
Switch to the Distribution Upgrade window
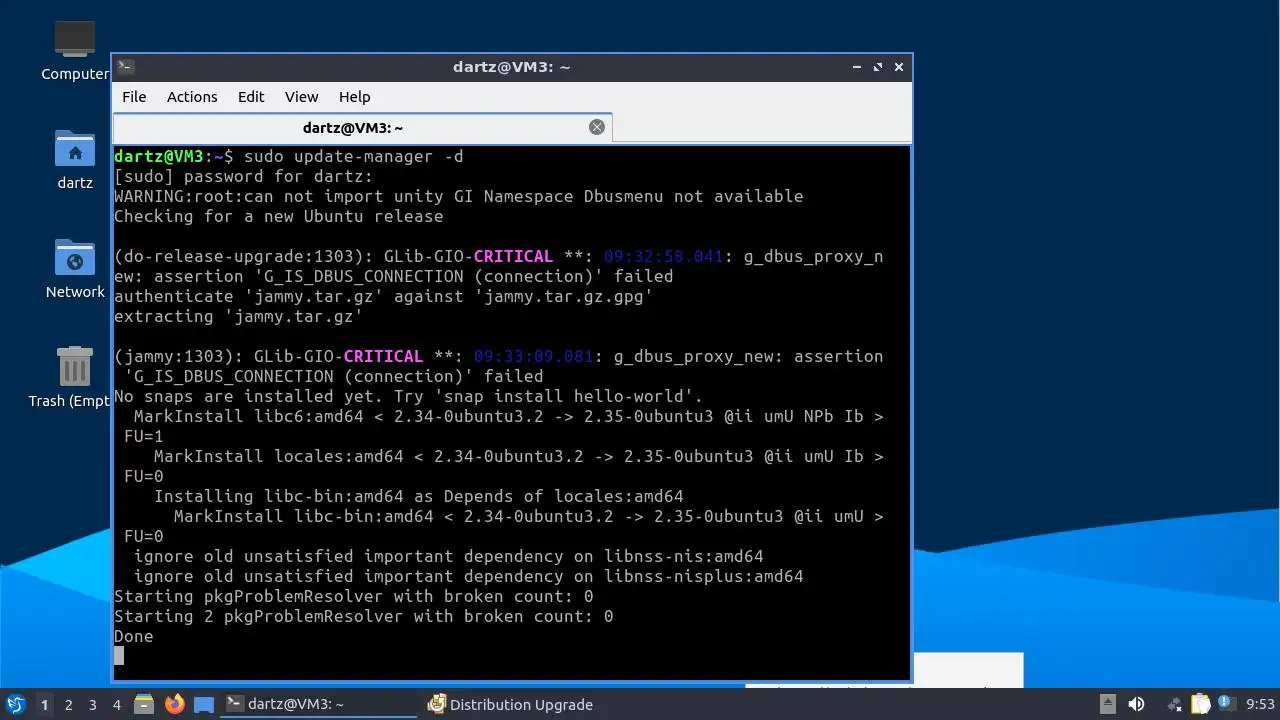pyautogui.click(x=520, y=704)
